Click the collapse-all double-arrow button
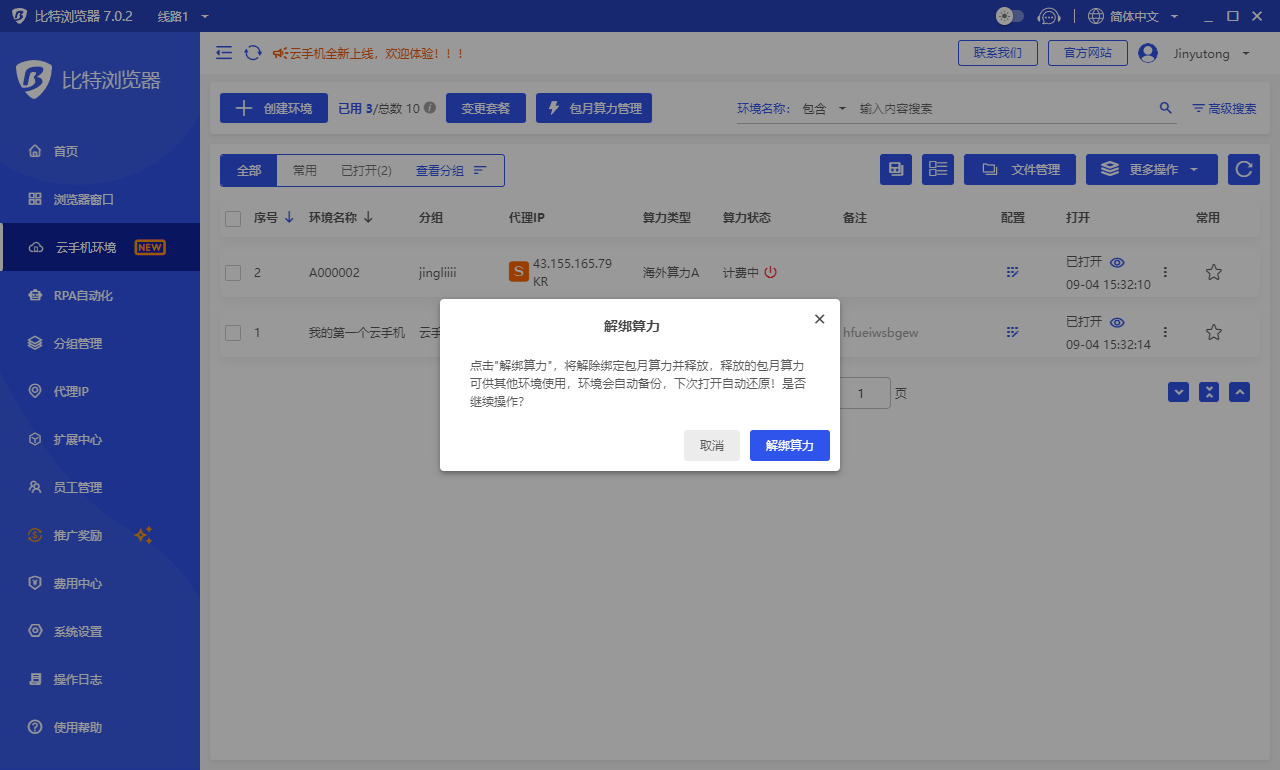Image resolution: width=1280 pixels, height=770 pixels. [x=1209, y=392]
